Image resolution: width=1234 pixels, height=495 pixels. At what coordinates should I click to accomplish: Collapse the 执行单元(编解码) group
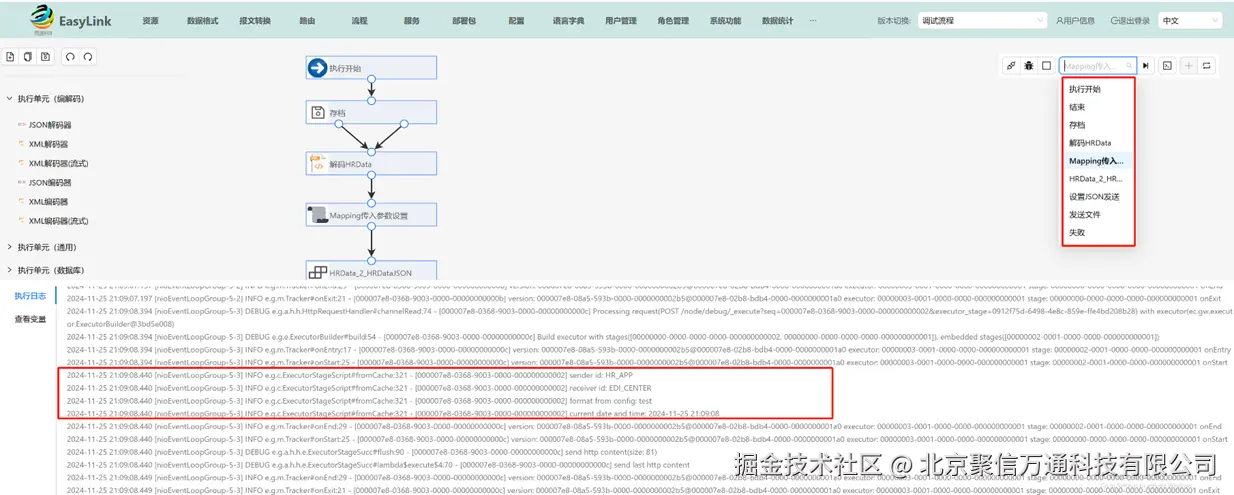coord(45,99)
